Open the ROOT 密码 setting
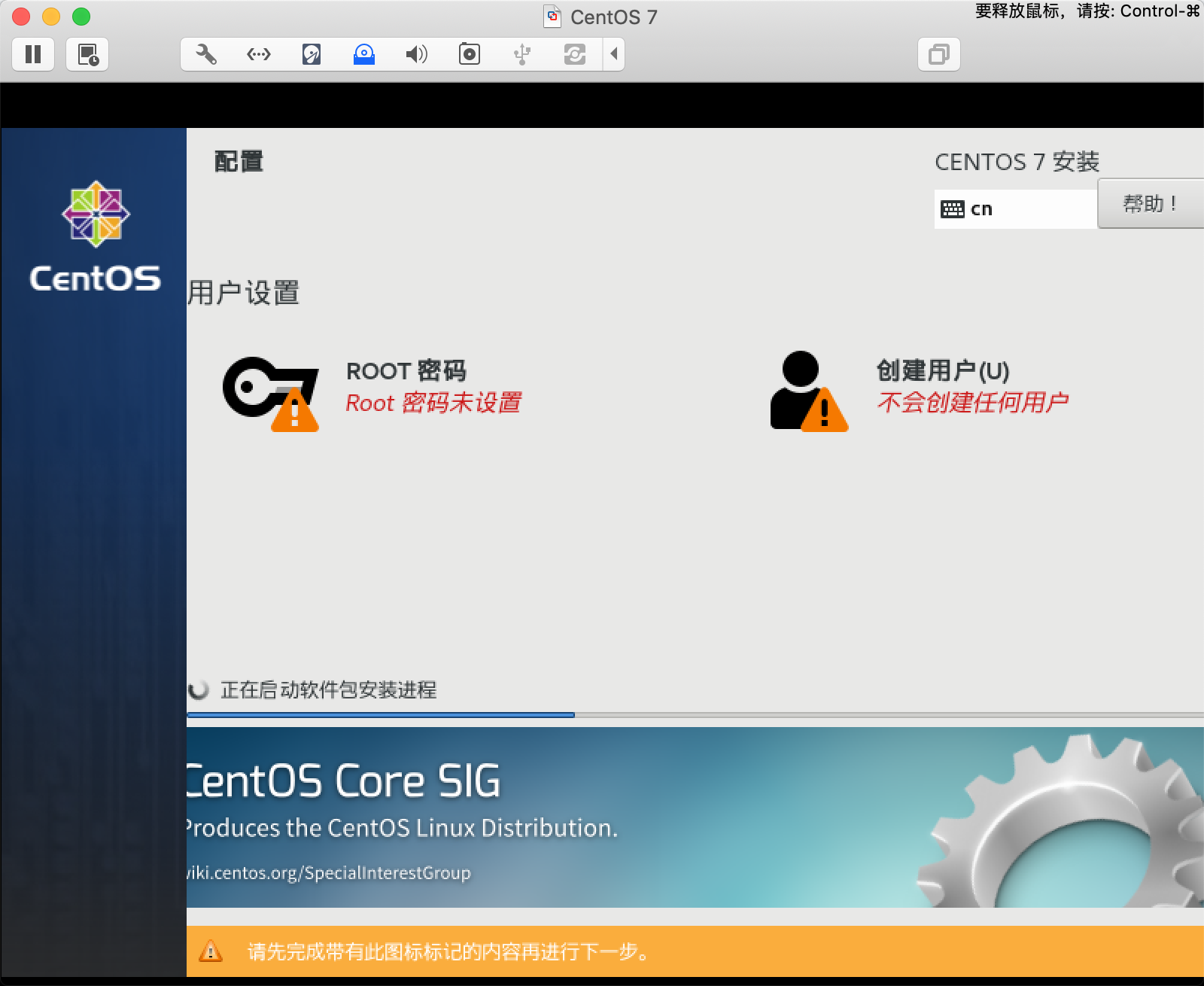 point(406,370)
